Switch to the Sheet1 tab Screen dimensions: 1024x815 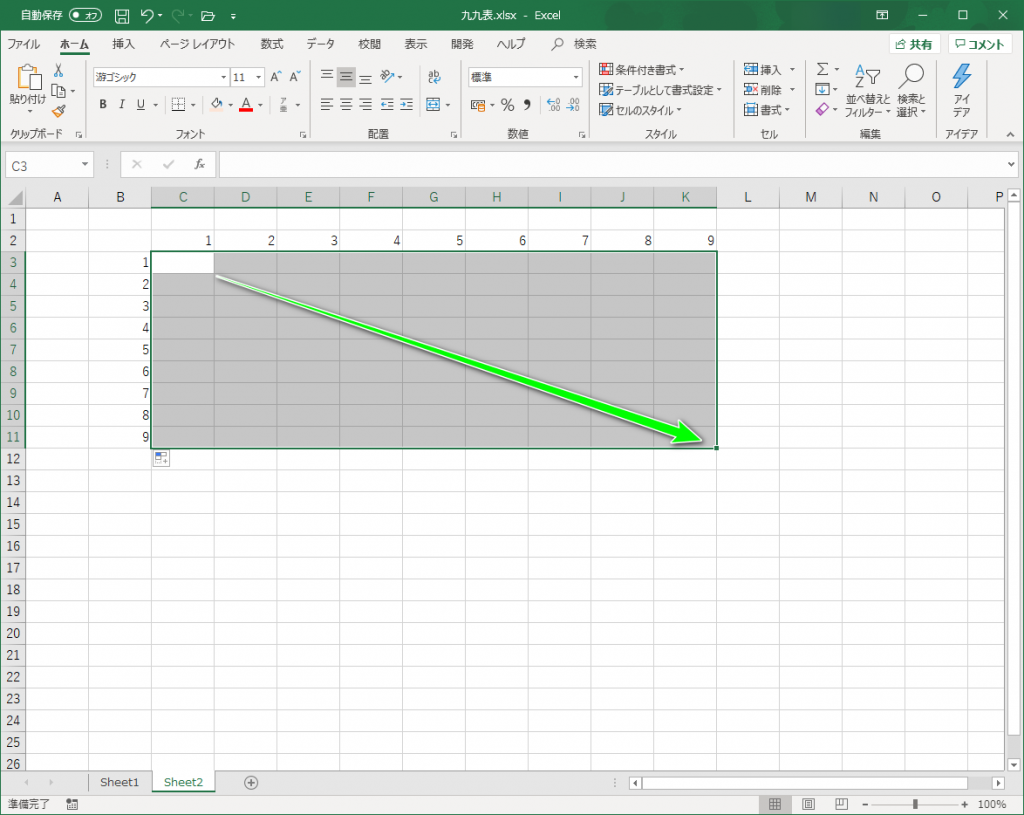pyautogui.click(x=119, y=782)
